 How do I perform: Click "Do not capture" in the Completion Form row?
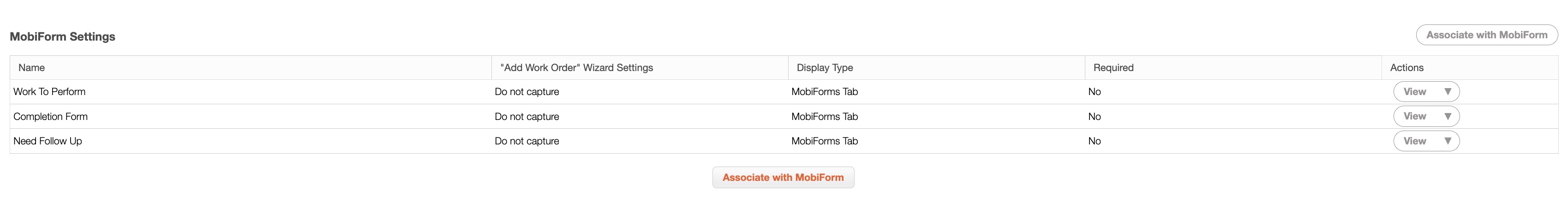[x=527, y=117]
